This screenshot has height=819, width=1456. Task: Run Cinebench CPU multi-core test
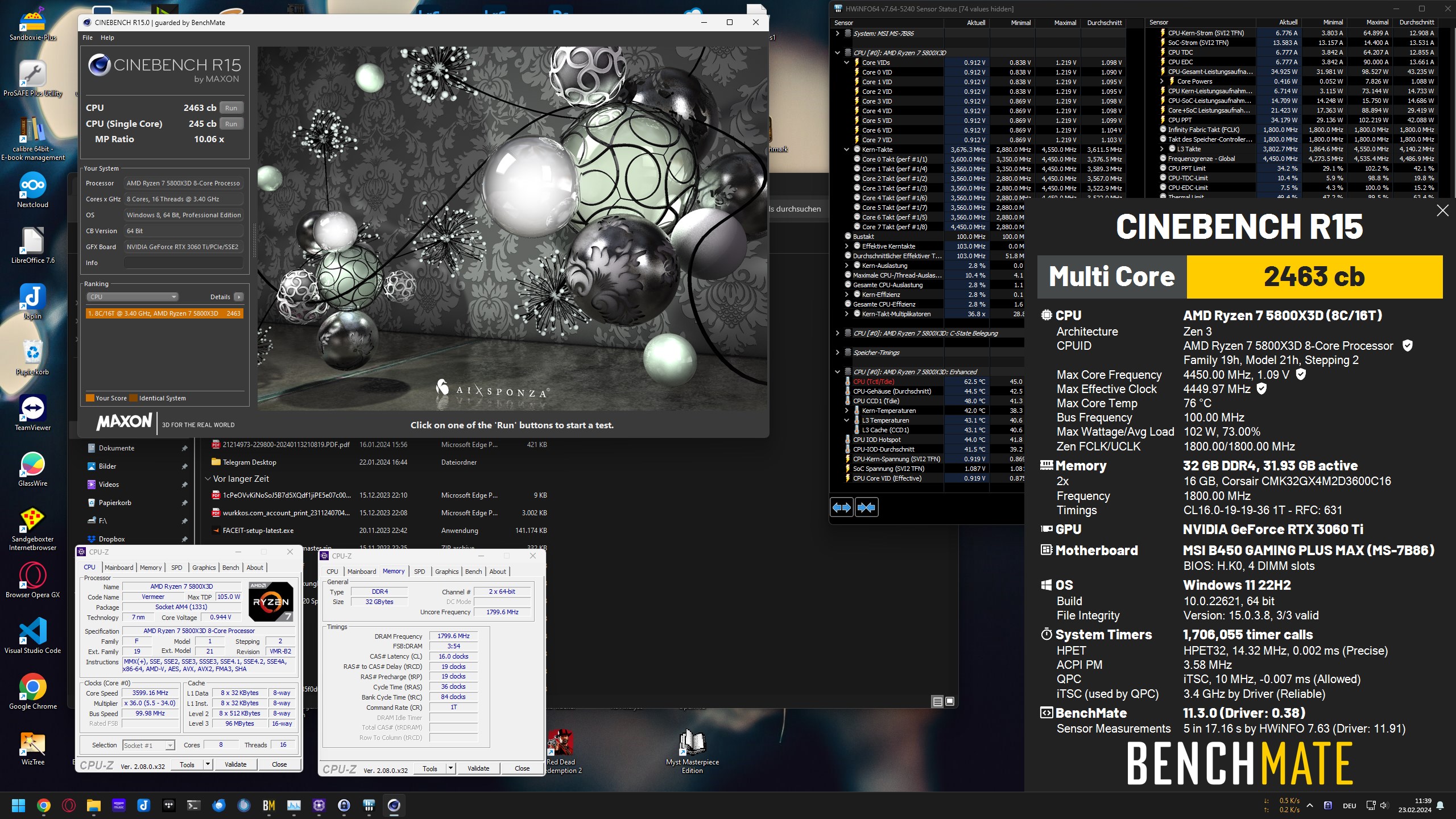pyautogui.click(x=231, y=108)
